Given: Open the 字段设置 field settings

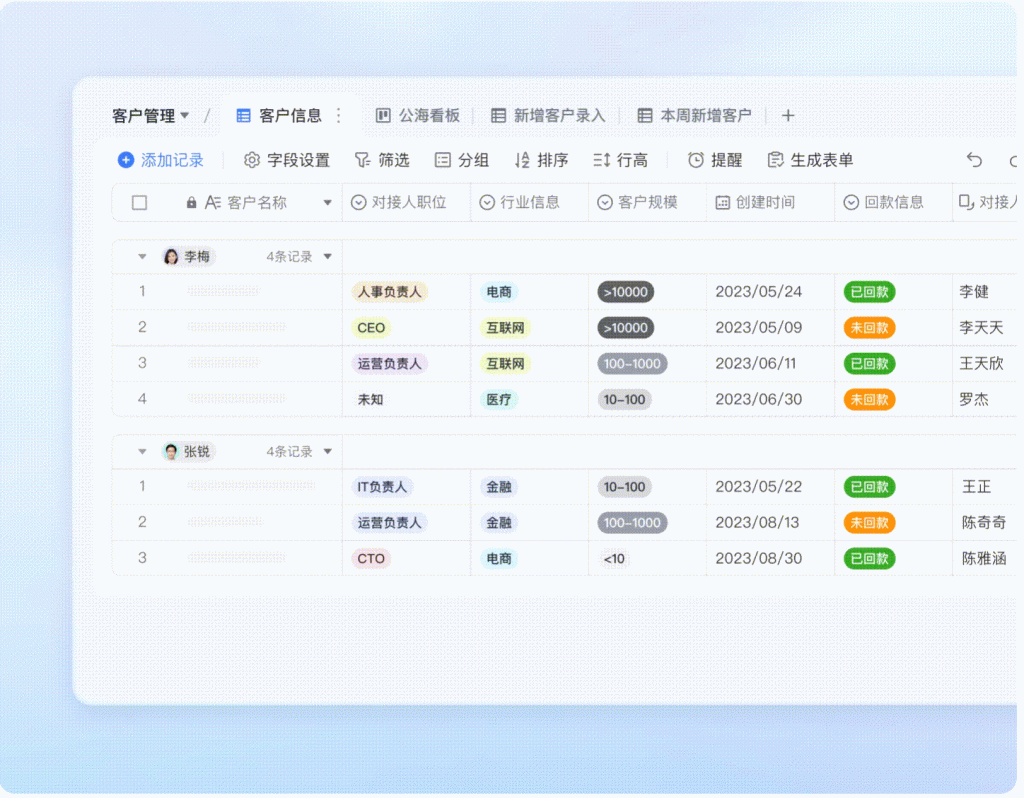Looking at the screenshot, I should (x=287, y=160).
